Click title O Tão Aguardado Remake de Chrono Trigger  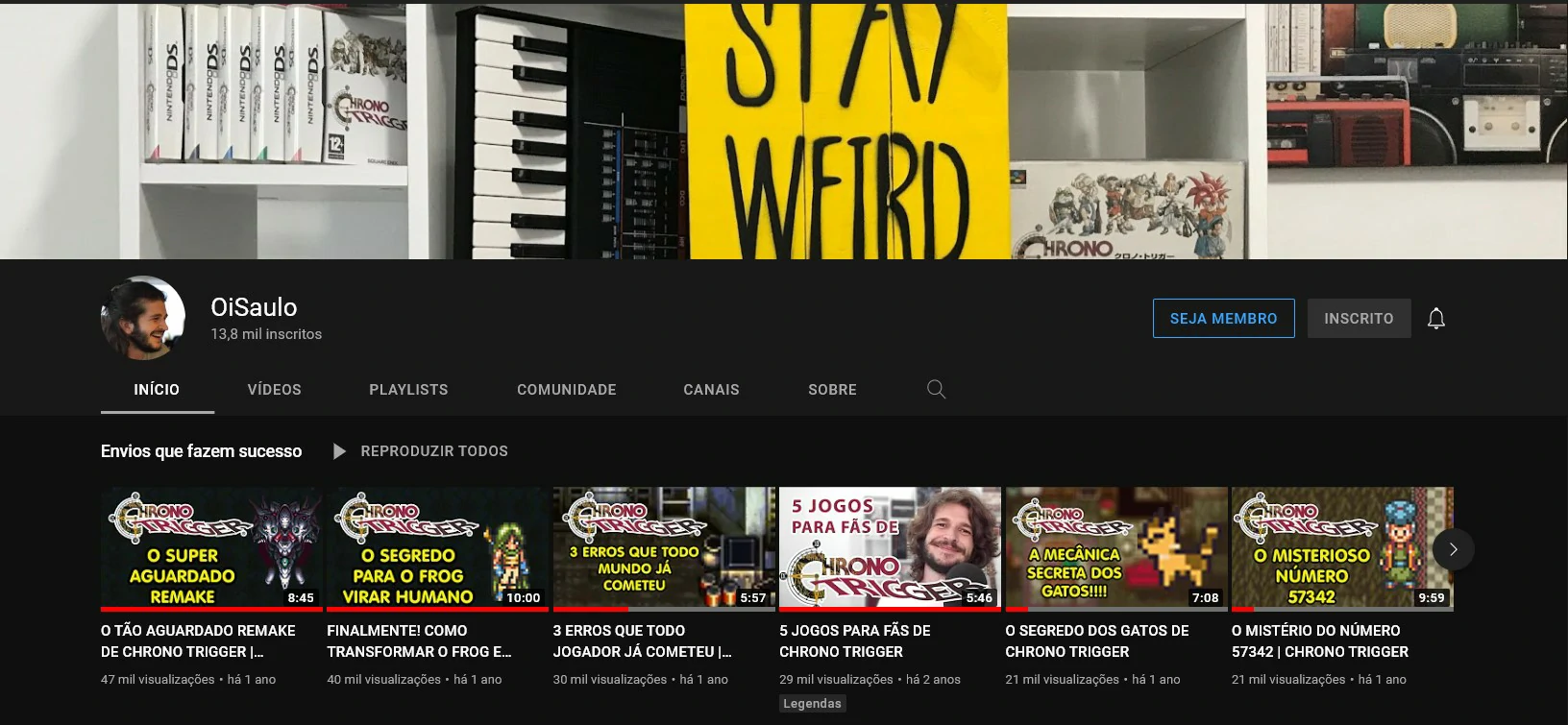[x=198, y=641]
